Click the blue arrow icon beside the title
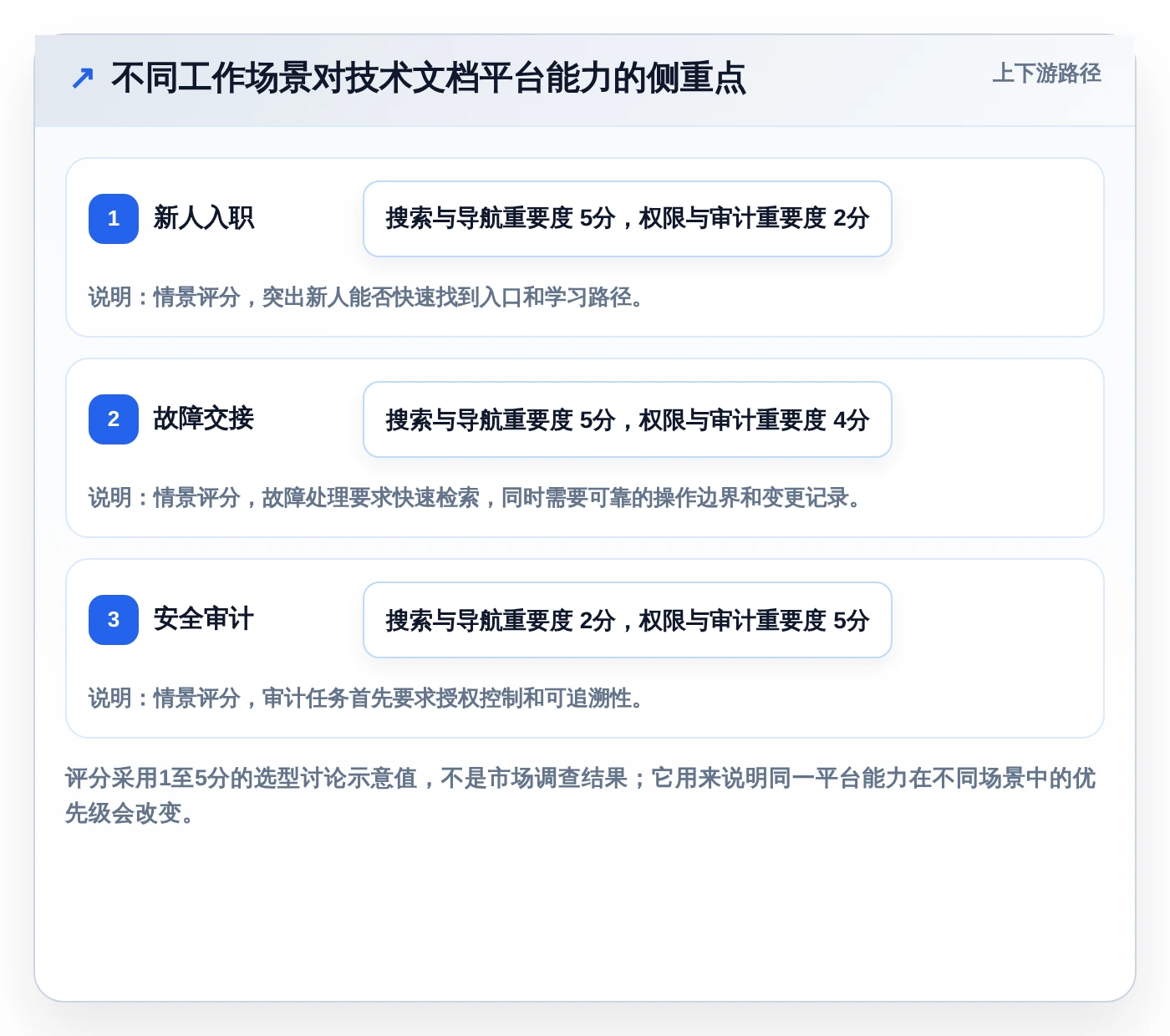1170x1036 pixels. 82,79
